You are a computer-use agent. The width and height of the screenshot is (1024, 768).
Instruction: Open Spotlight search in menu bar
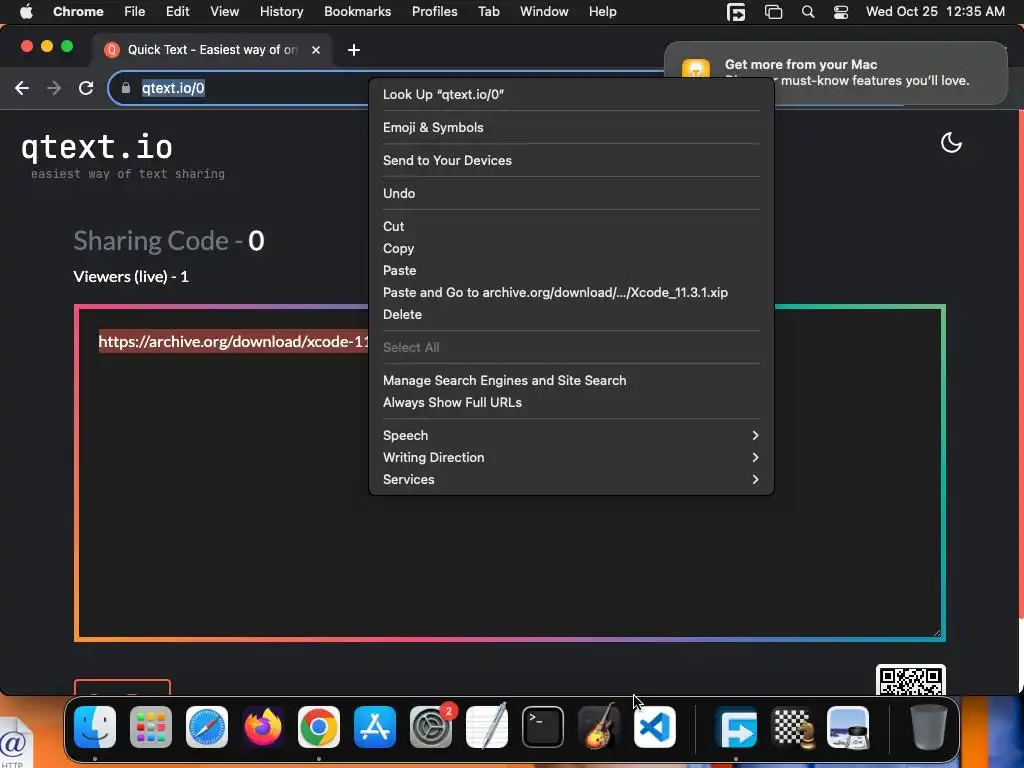pyautogui.click(x=808, y=11)
